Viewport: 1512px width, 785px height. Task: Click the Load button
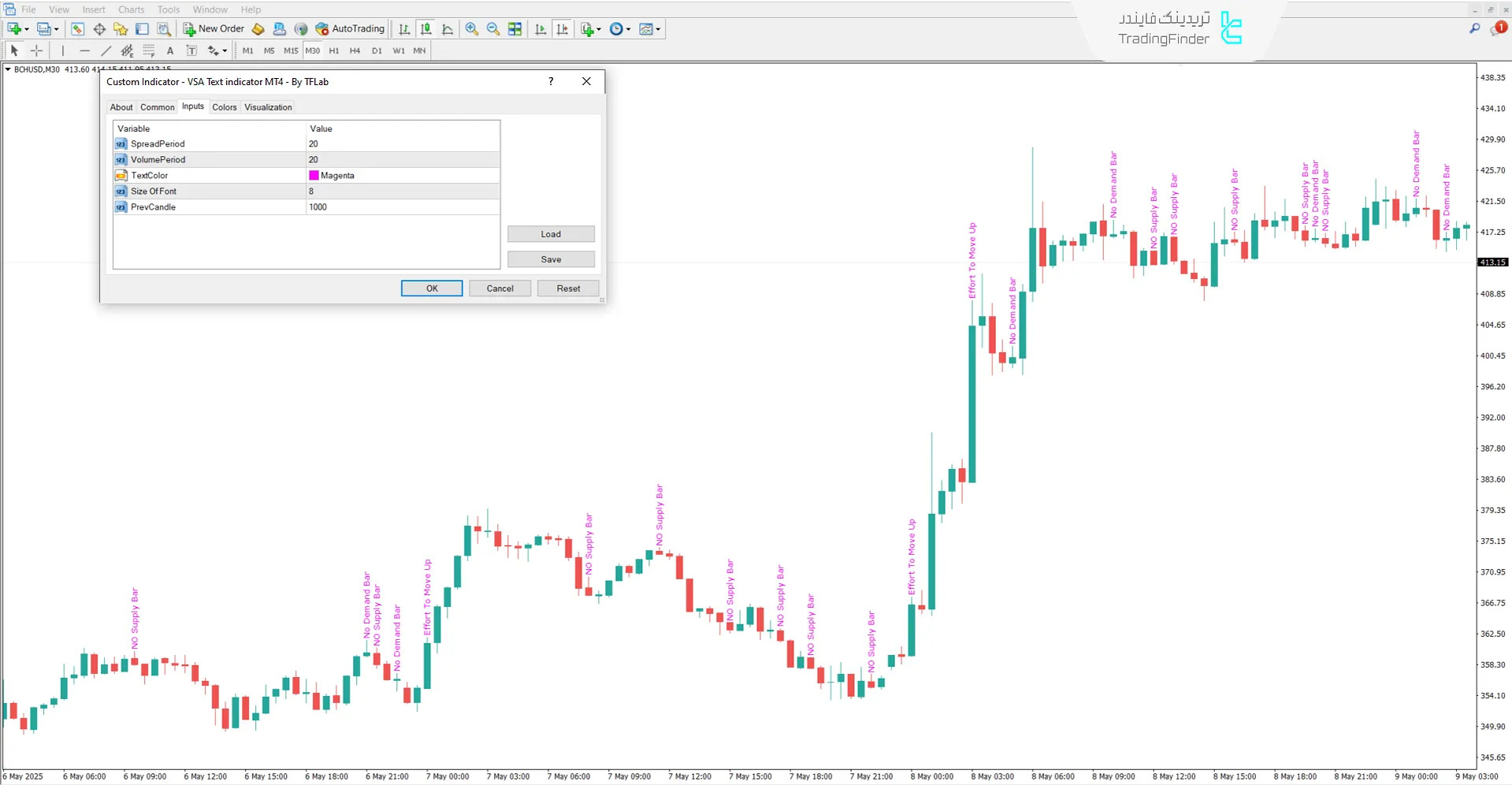pyautogui.click(x=551, y=233)
